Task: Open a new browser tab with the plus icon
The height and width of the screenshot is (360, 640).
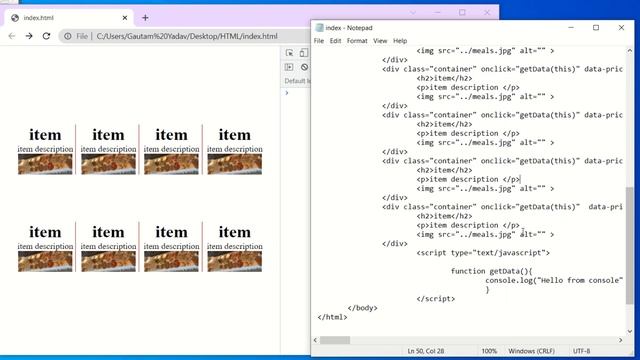Action: [145, 18]
